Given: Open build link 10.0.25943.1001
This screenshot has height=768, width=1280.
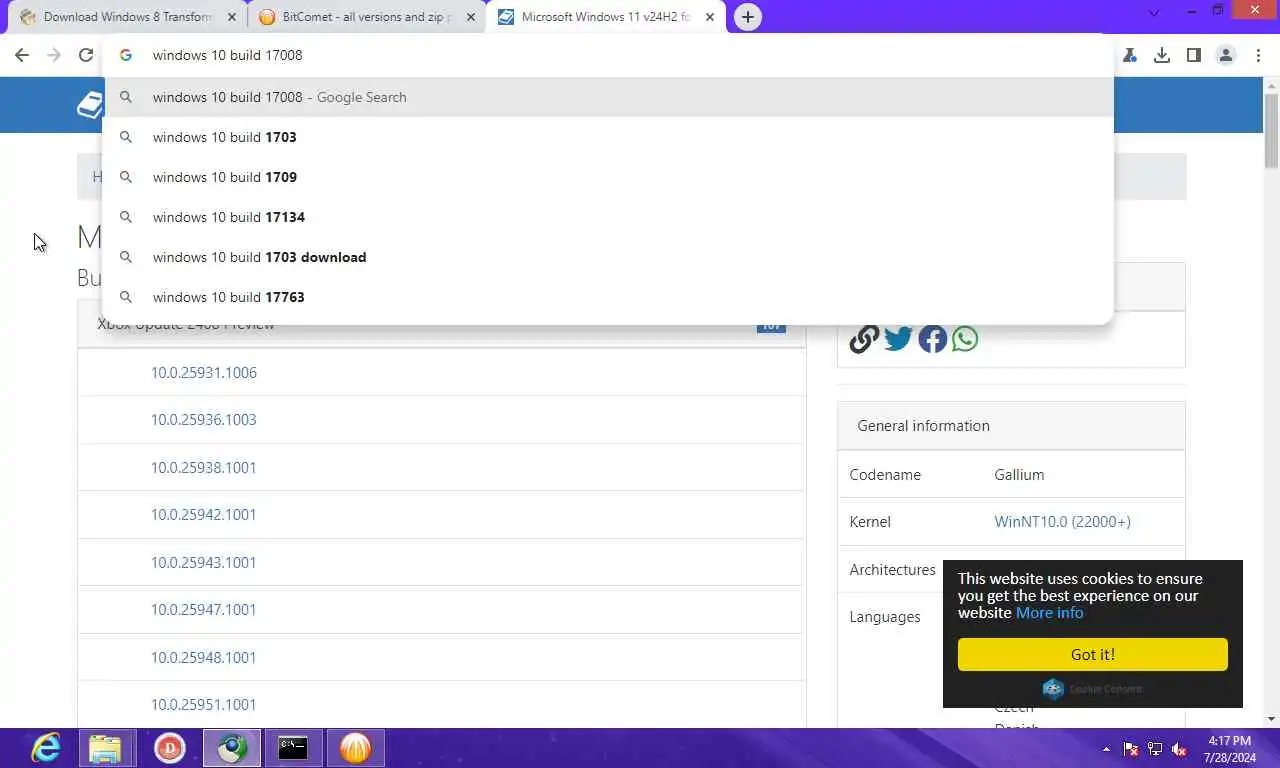Looking at the screenshot, I should (x=204, y=562).
